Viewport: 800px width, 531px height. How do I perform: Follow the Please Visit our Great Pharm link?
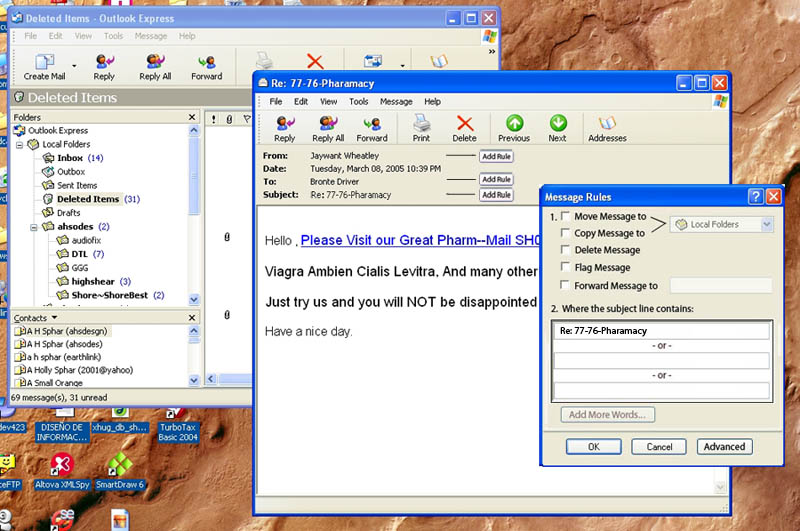click(x=420, y=240)
